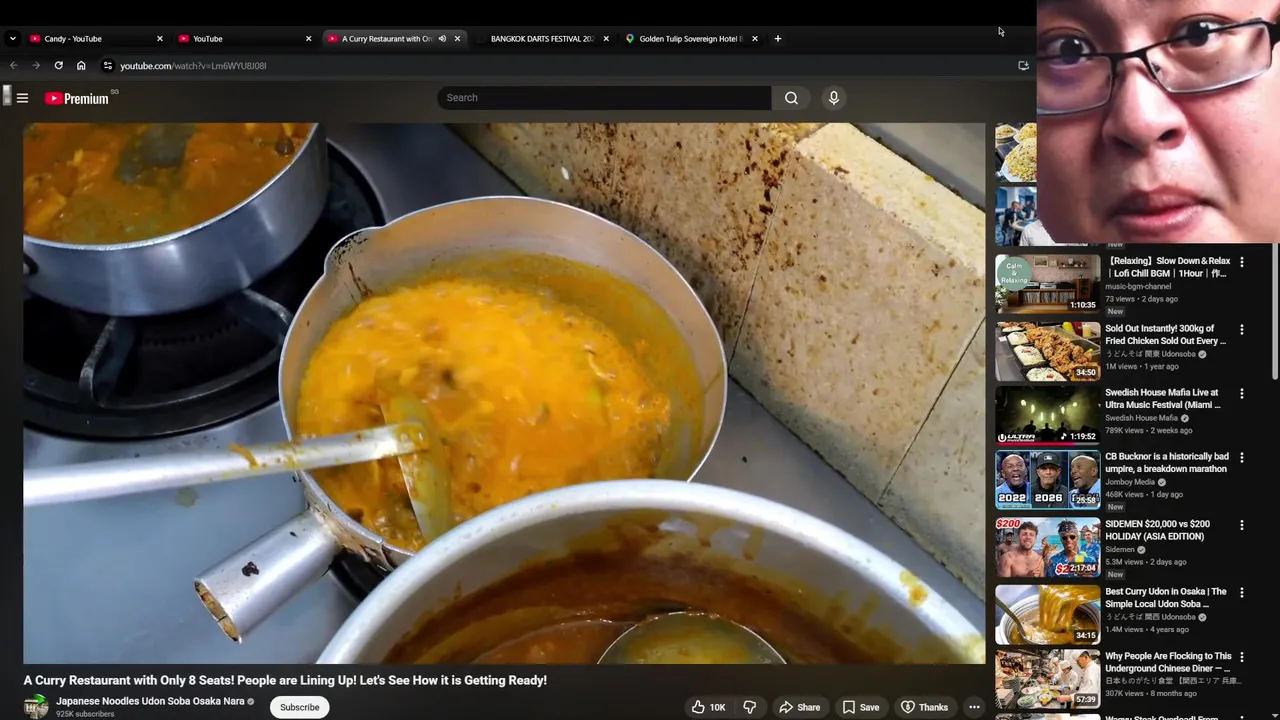Like the video with 10K thumbs up
1280x720 pixels.
pyautogui.click(x=708, y=707)
